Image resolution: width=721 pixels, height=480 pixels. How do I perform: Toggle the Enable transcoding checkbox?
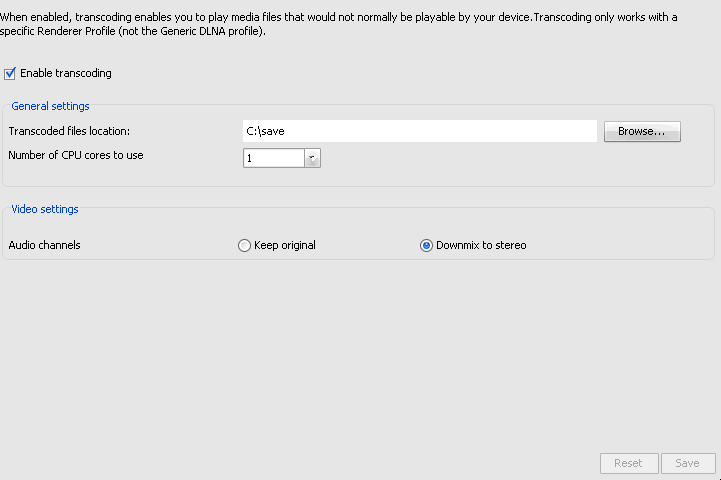pos(10,73)
